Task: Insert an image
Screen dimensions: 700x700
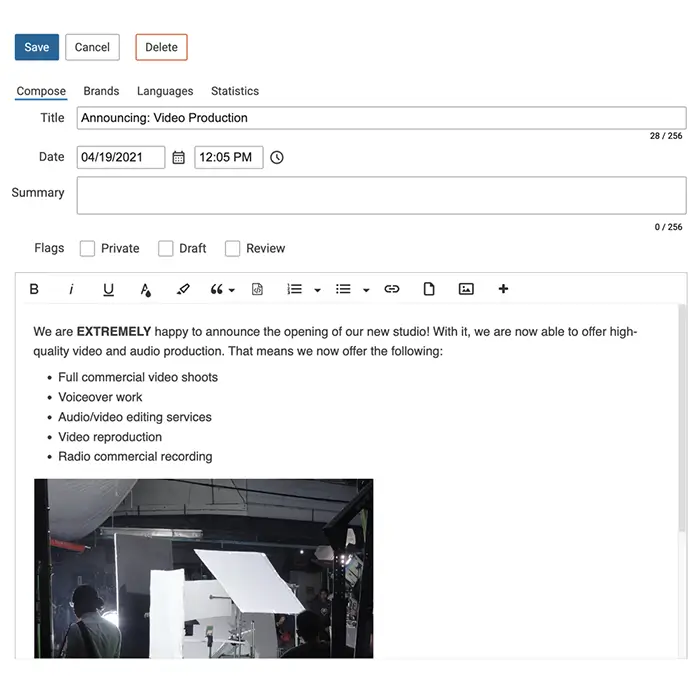Action: tap(466, 289)
